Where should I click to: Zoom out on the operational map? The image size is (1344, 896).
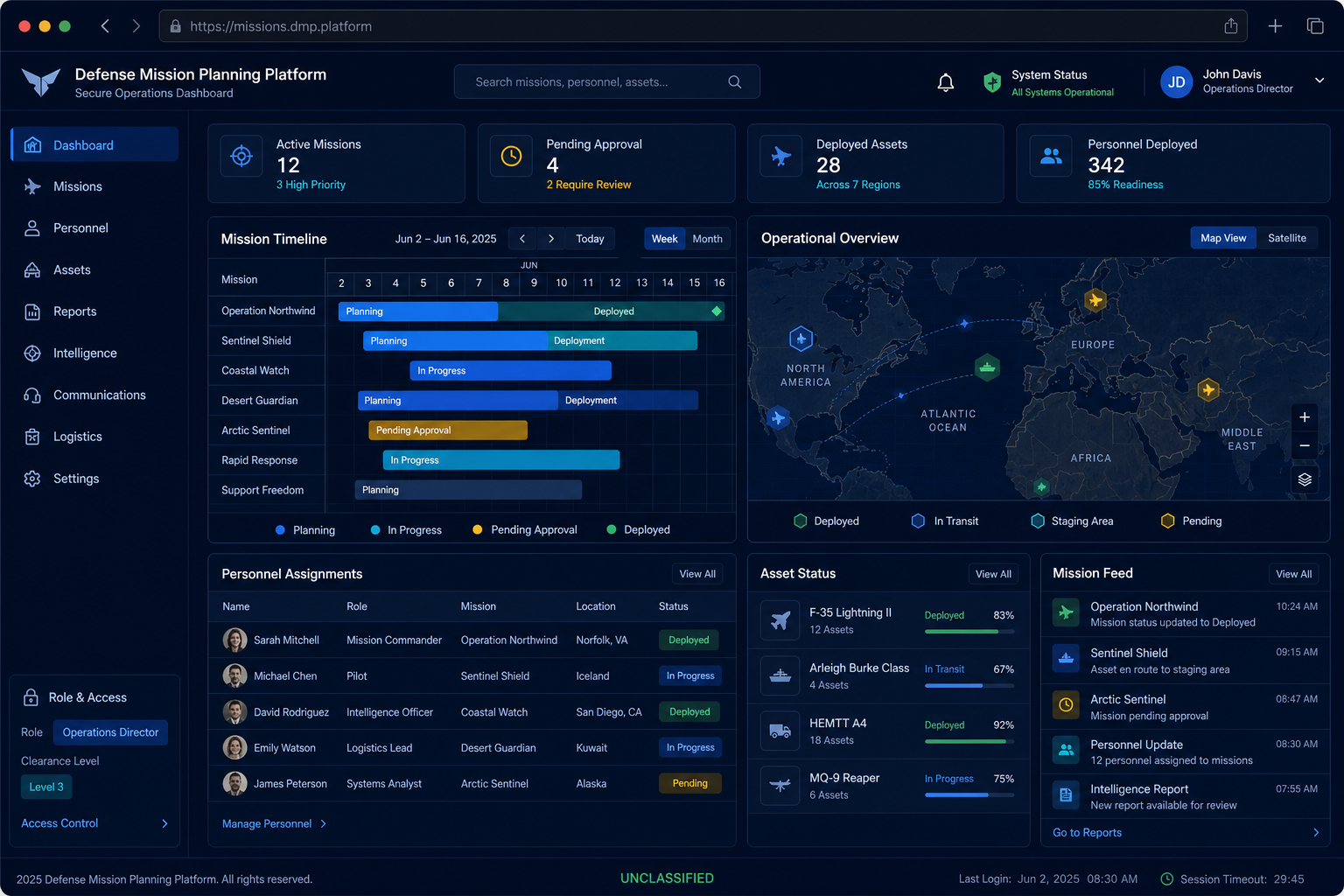[x=1305, y=445]
